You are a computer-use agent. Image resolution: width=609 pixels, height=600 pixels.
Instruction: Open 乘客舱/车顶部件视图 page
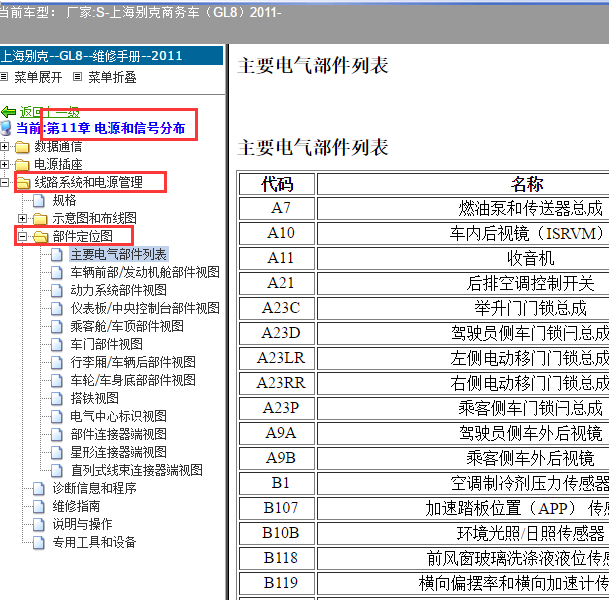click(127, 326)
